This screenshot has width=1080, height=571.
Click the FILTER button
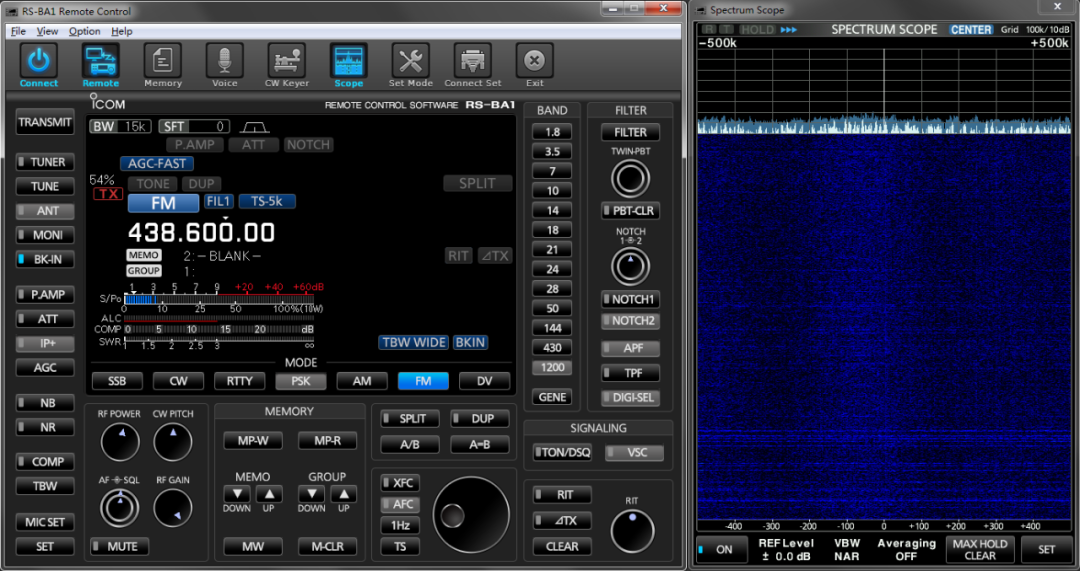630,132
